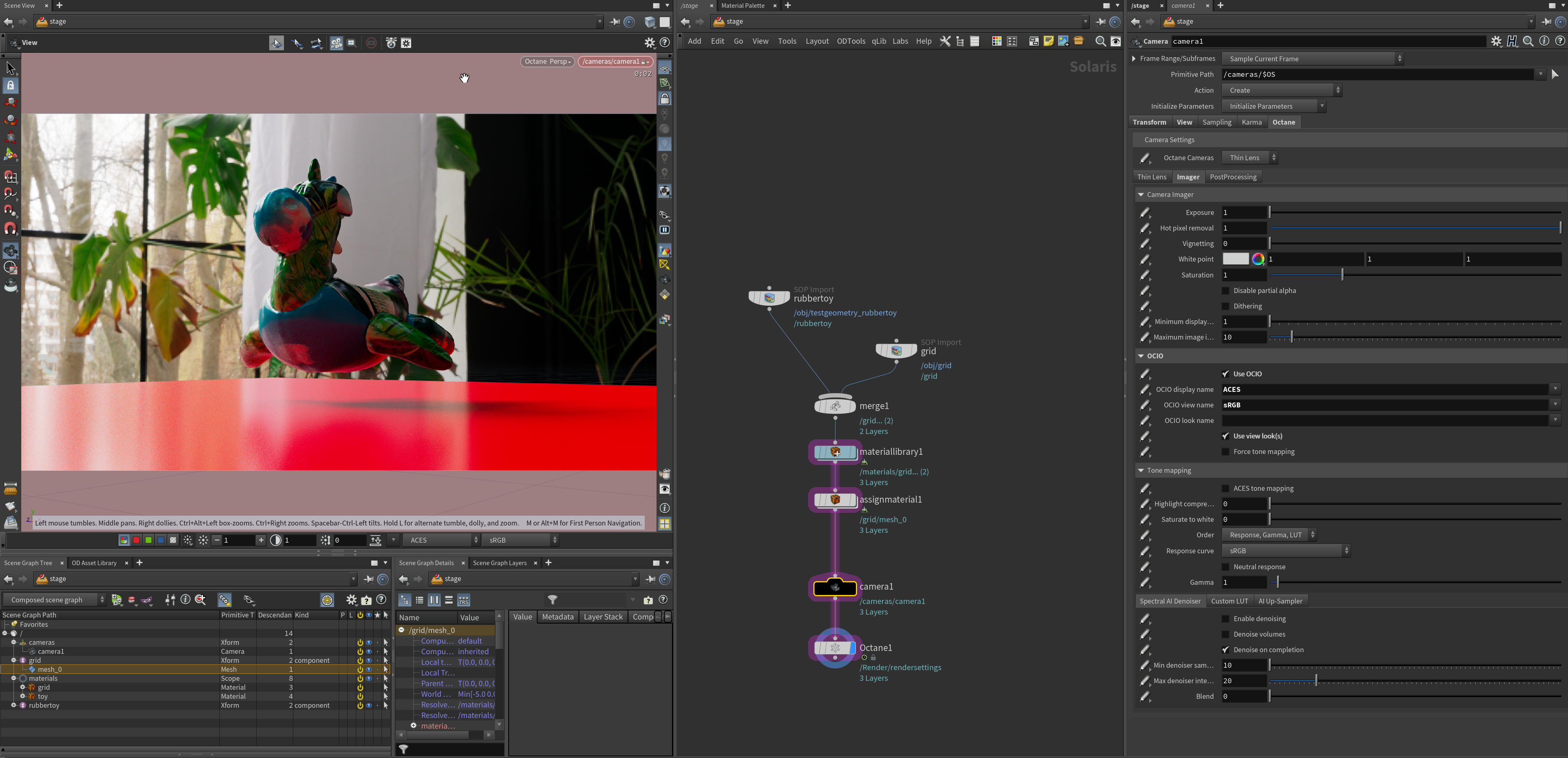Click the materiallibrary1 node icon
Image resolution: width=1568 pixels, height=758 pixels.
click(835, 452)
